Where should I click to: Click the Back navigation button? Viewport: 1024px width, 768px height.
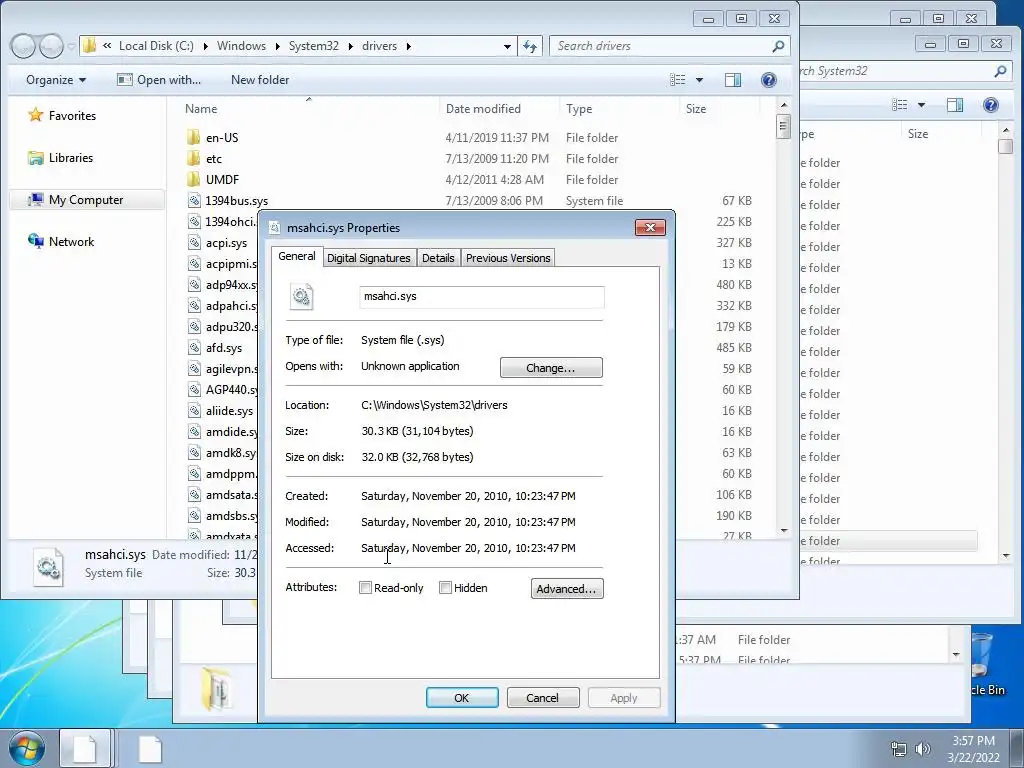point(23,46)
